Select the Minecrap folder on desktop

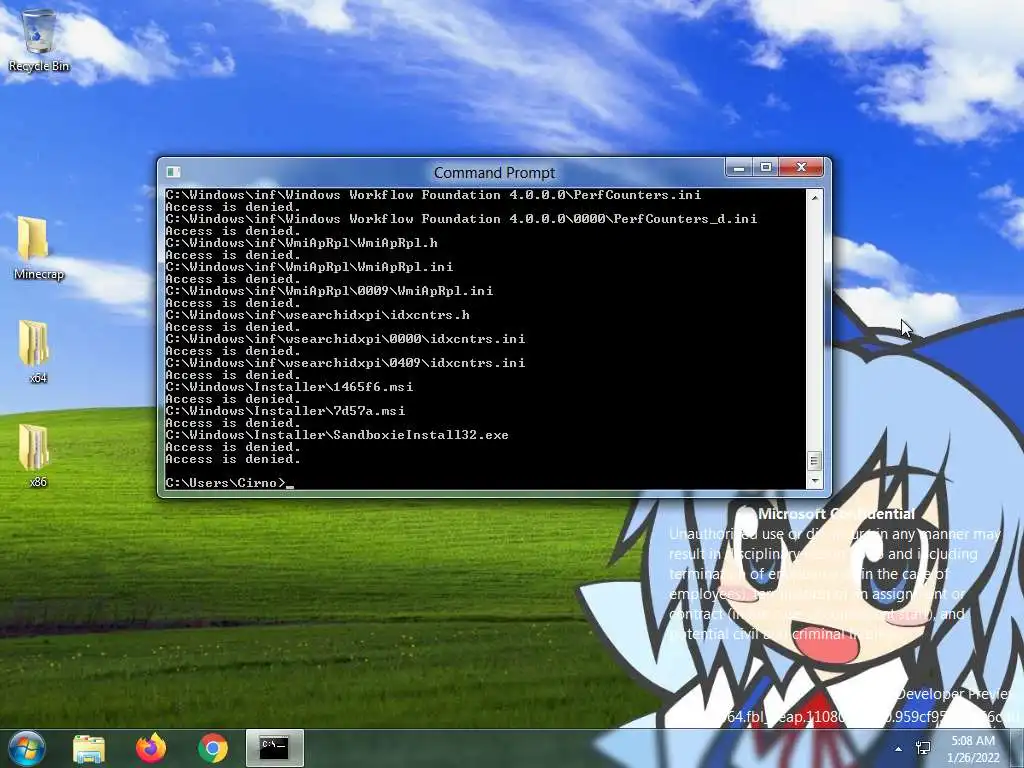coord(38,248)
